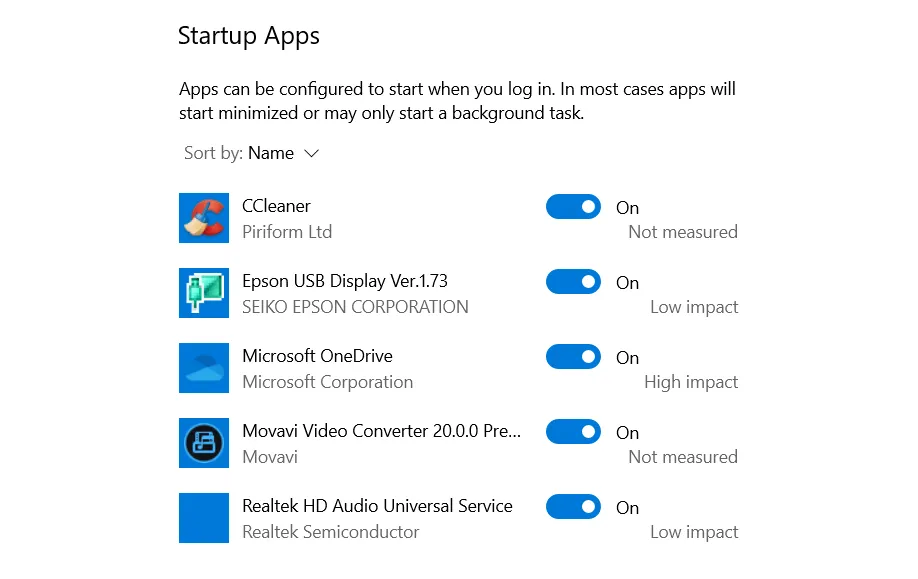
Task: Click the Movavi Video Converter app icon
Action: point(204,443)
